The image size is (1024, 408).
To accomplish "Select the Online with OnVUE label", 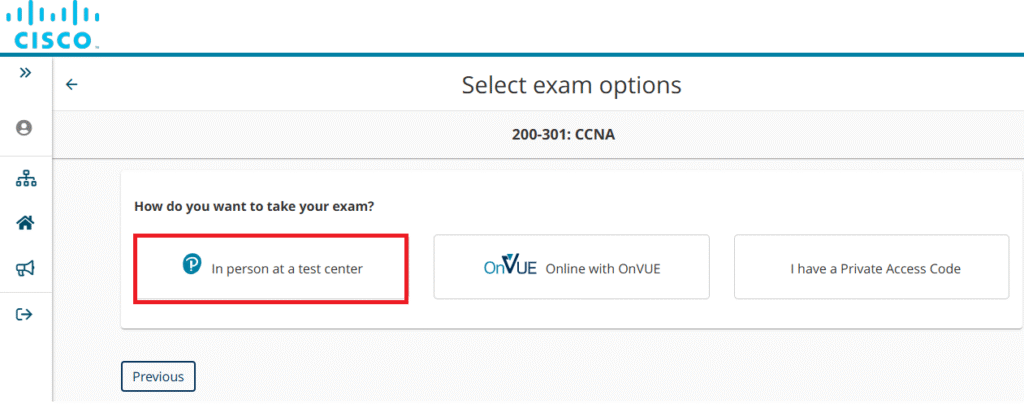I will click(x=603, y=268).
